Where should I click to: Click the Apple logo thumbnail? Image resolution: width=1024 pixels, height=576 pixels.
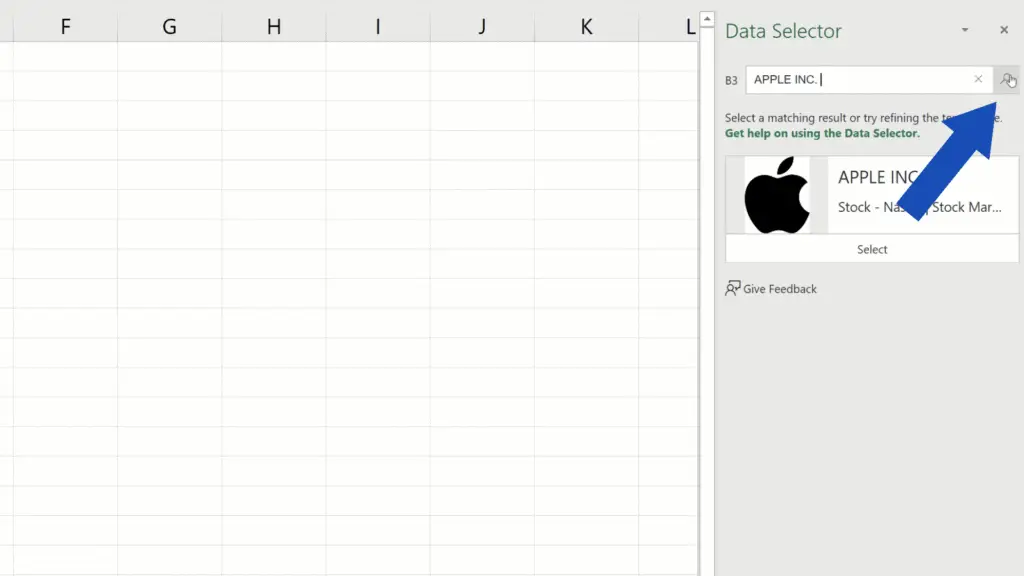tap(776, 195)
